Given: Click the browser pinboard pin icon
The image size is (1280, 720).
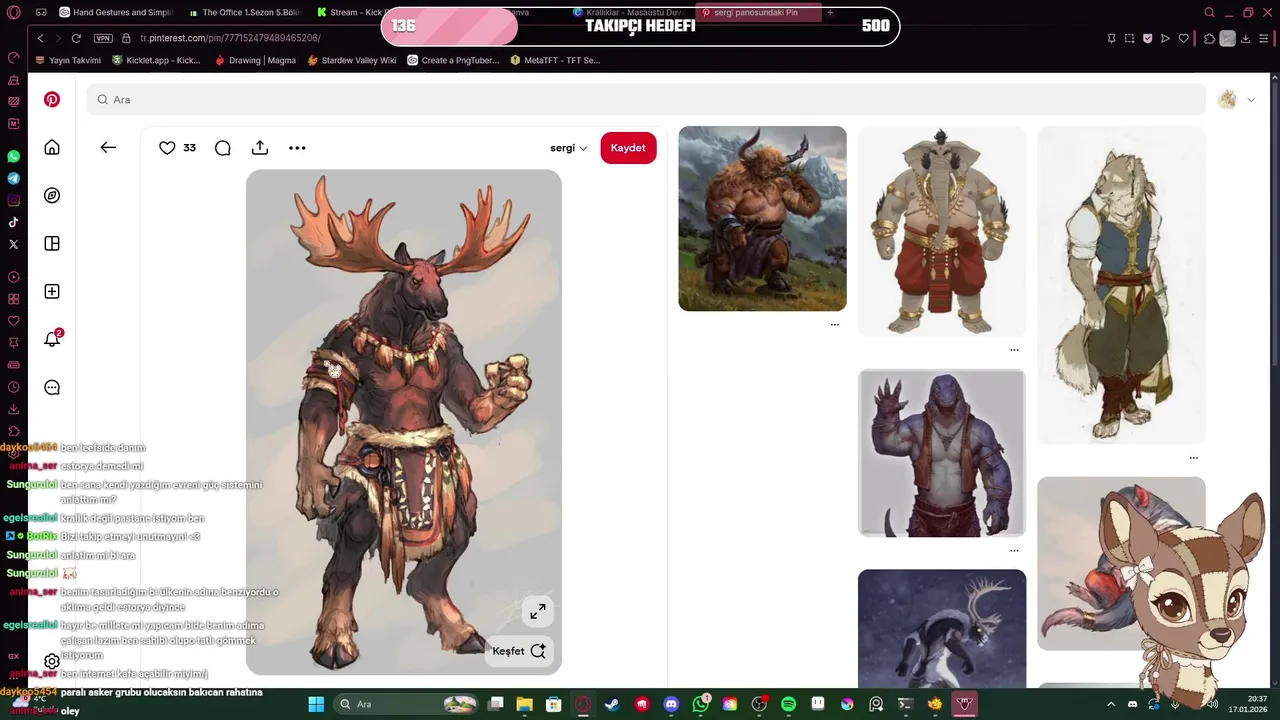Looking at the screenshot, I should 1111,38.
